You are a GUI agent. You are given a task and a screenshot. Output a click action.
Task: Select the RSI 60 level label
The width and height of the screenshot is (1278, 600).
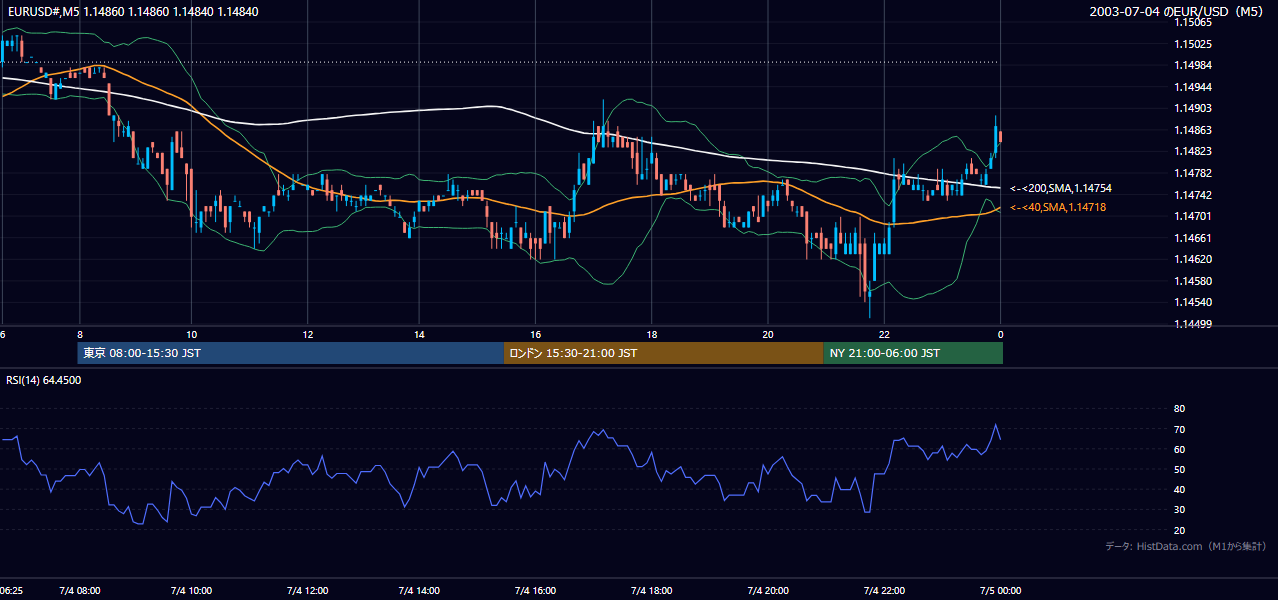1179,449
